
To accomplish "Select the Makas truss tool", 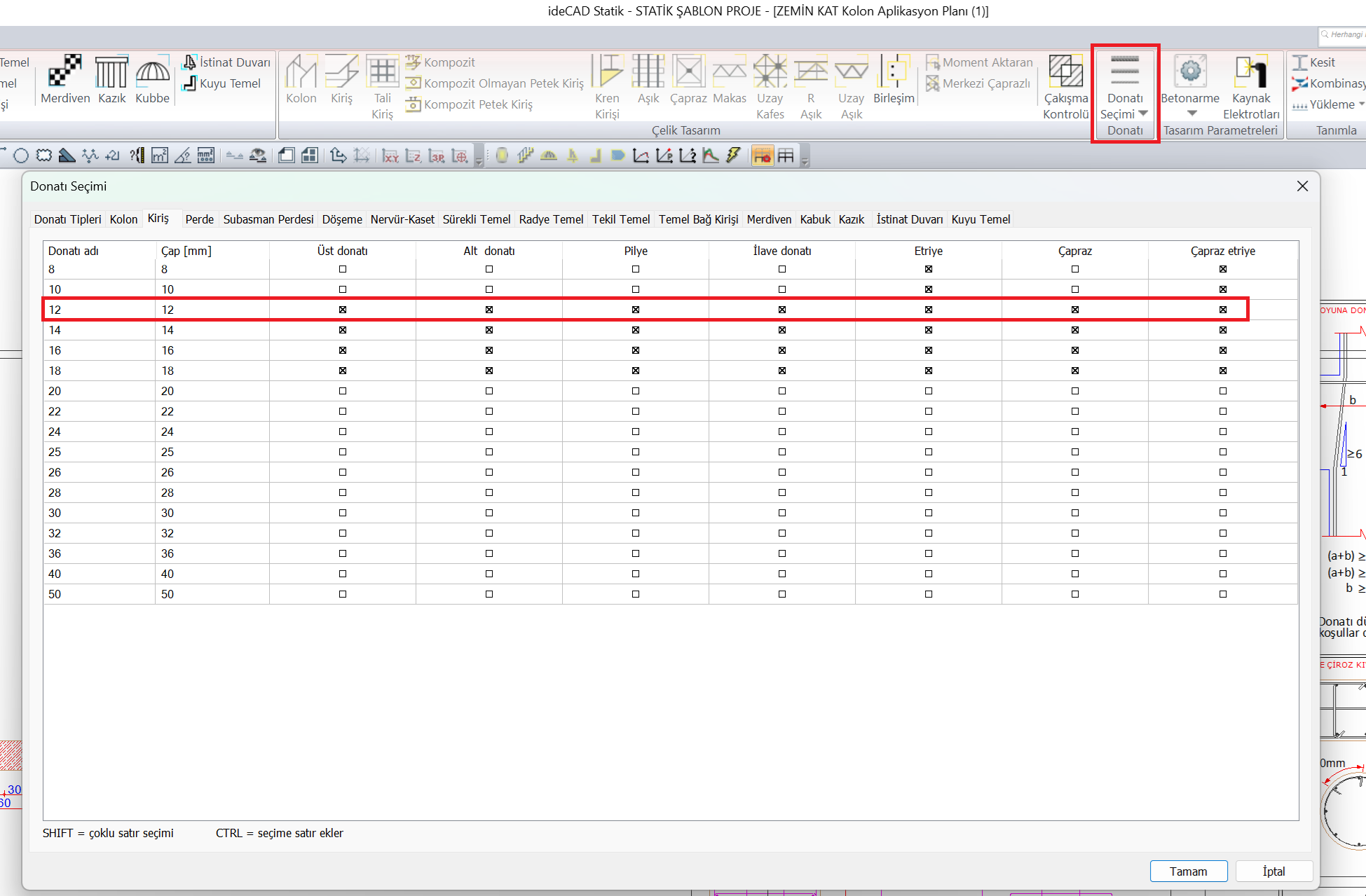I will [730, 80].
